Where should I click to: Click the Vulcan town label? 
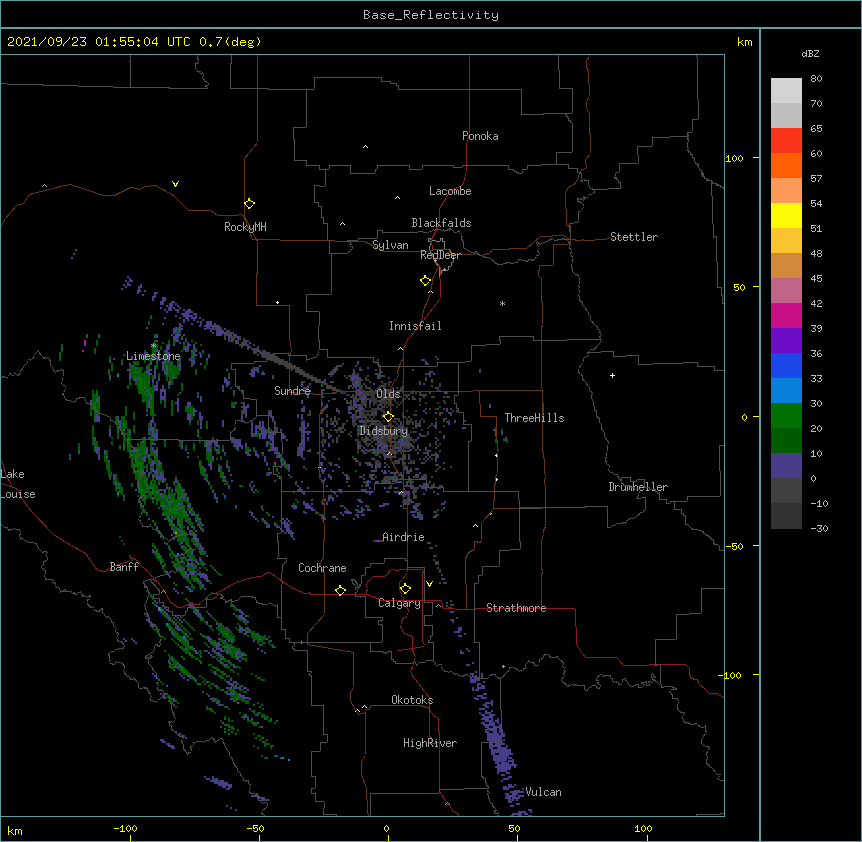[x=543, y=792]
